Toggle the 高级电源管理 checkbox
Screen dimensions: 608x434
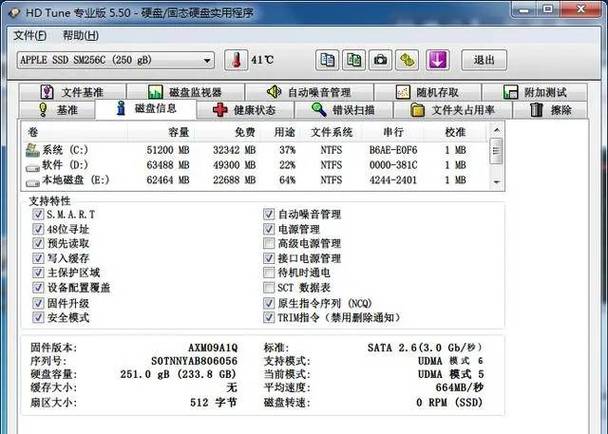269,244
